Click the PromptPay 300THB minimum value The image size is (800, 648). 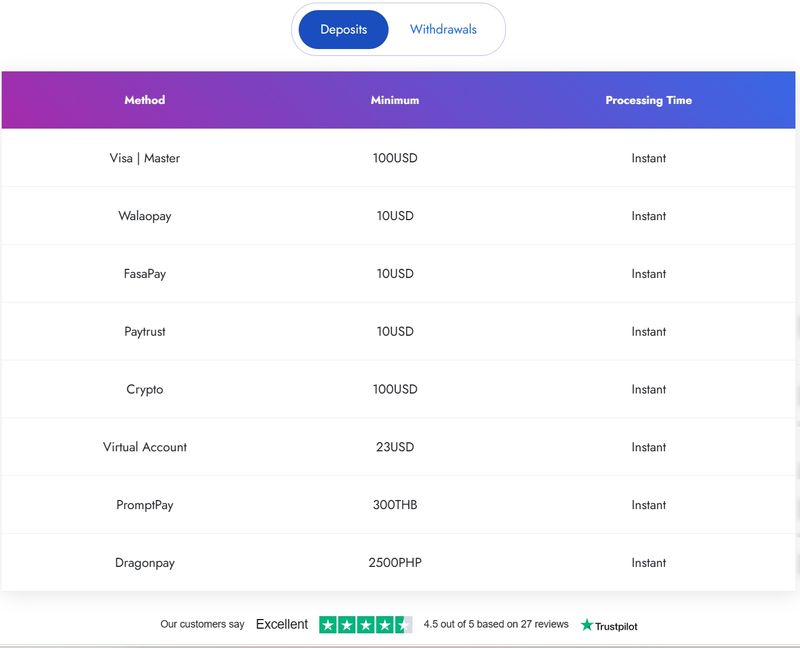click(x=395, y=505)
